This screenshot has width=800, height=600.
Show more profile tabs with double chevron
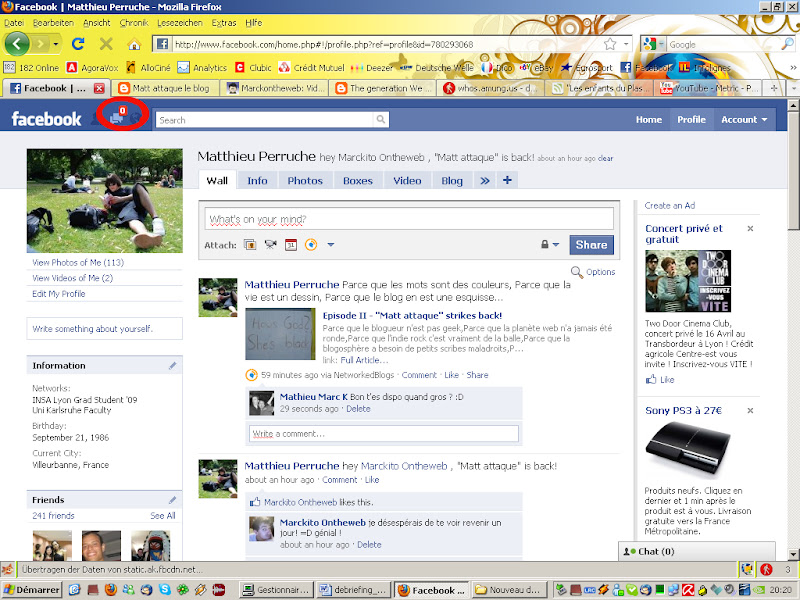(485, 181)
